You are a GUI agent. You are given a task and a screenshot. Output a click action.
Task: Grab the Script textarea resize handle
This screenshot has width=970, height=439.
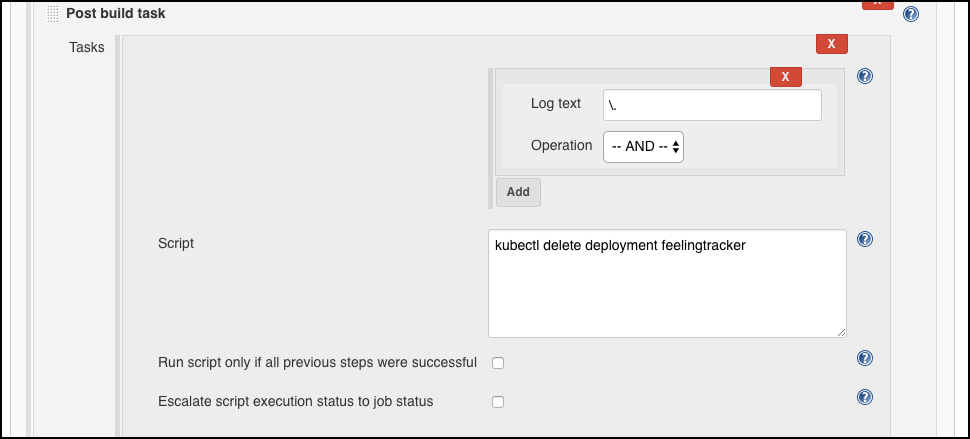point(841,332)
